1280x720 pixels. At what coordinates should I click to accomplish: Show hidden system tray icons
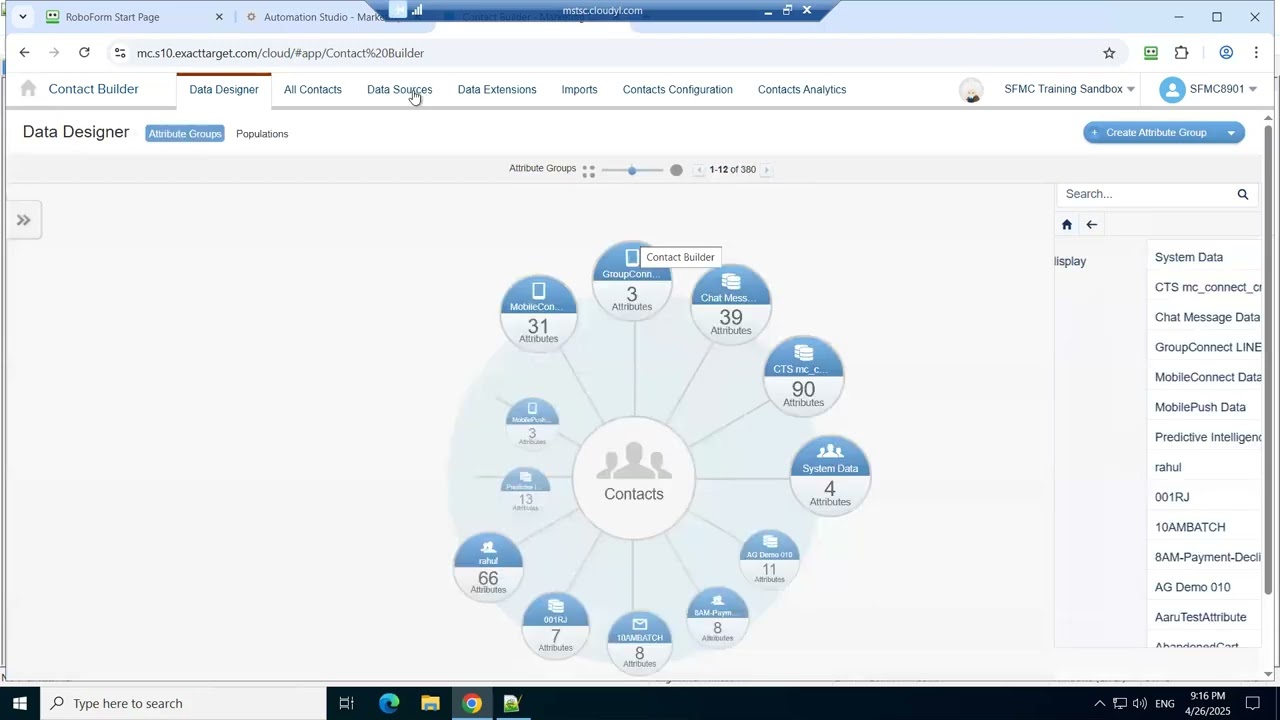point(1099,703)
